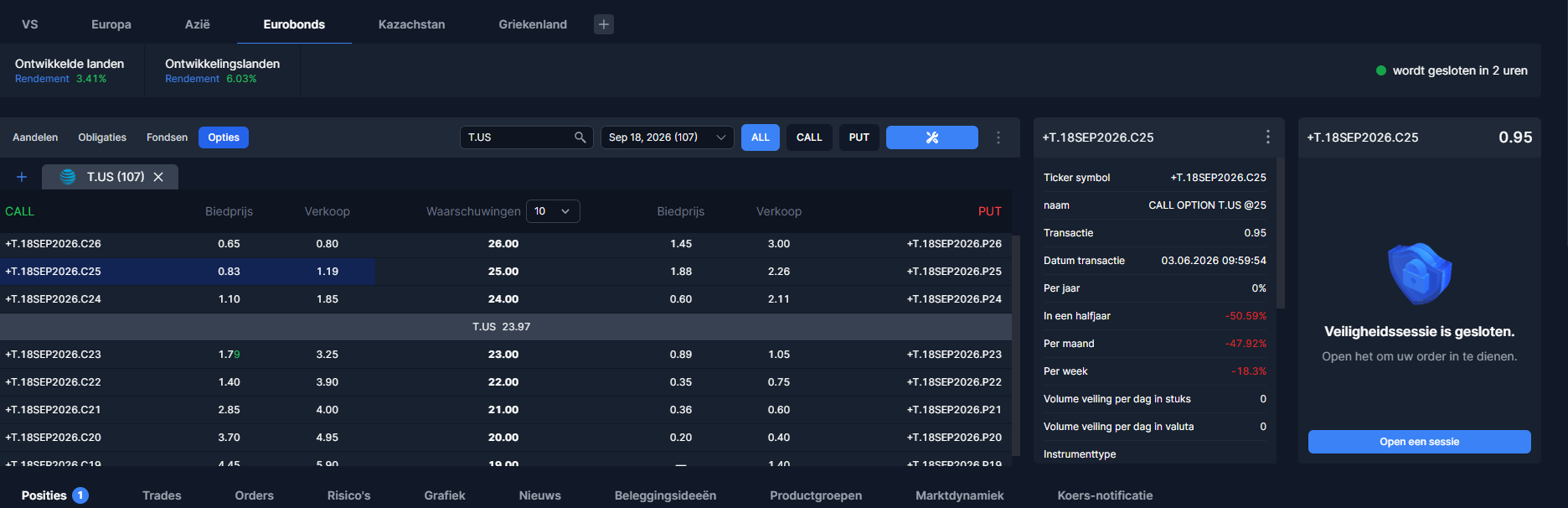Open +T.18SEP2026.C25 details kebab menu

[x=1267, y=137]
